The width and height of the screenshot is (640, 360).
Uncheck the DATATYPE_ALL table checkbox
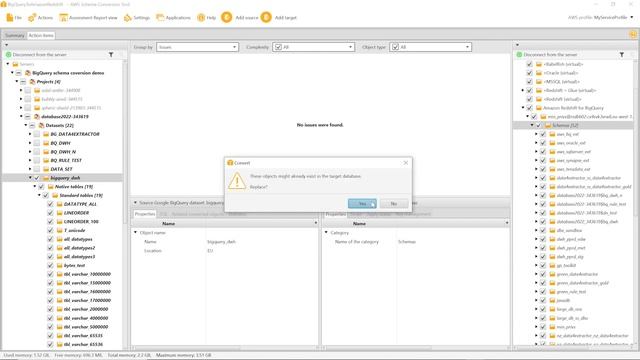click(50, 204)
